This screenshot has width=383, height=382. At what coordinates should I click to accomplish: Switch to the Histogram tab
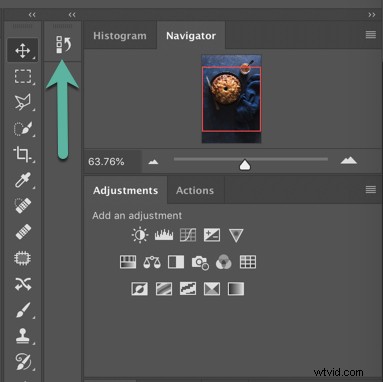click(x=120, y=36)
